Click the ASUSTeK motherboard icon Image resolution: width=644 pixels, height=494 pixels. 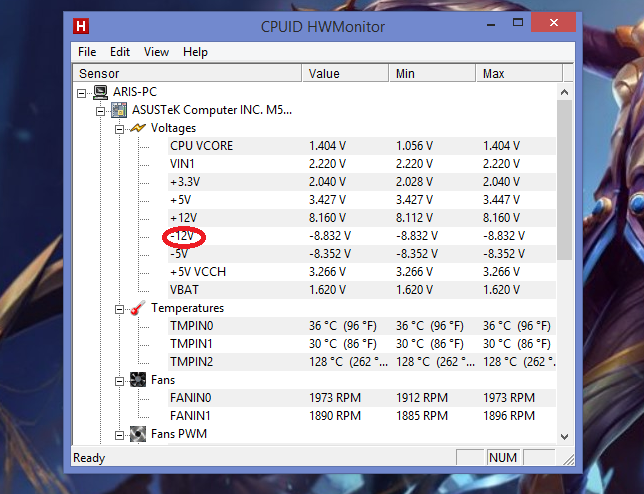click(x=119, y=110)
